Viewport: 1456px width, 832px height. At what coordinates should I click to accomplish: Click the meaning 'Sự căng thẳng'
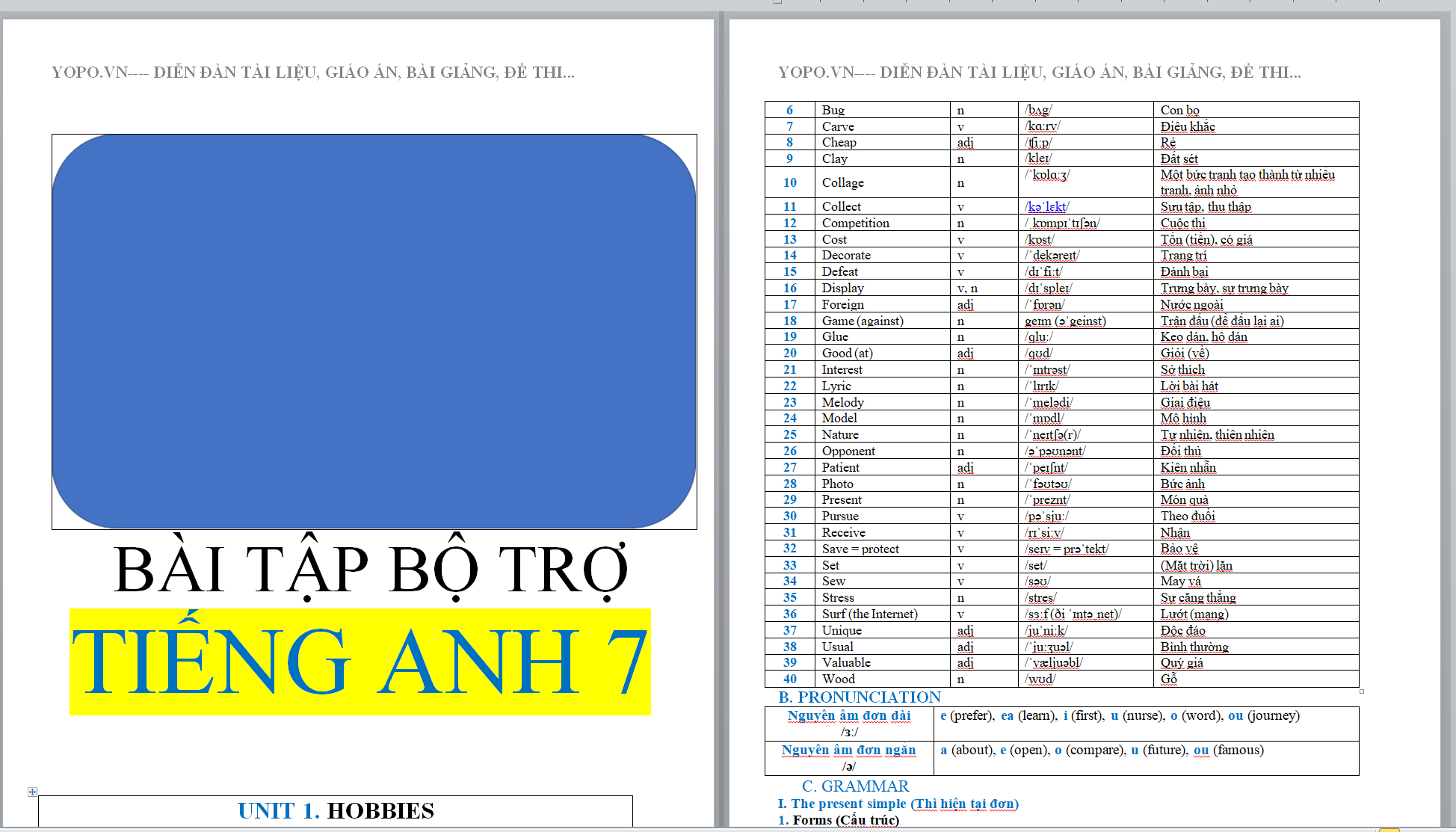click(1198, 598)
